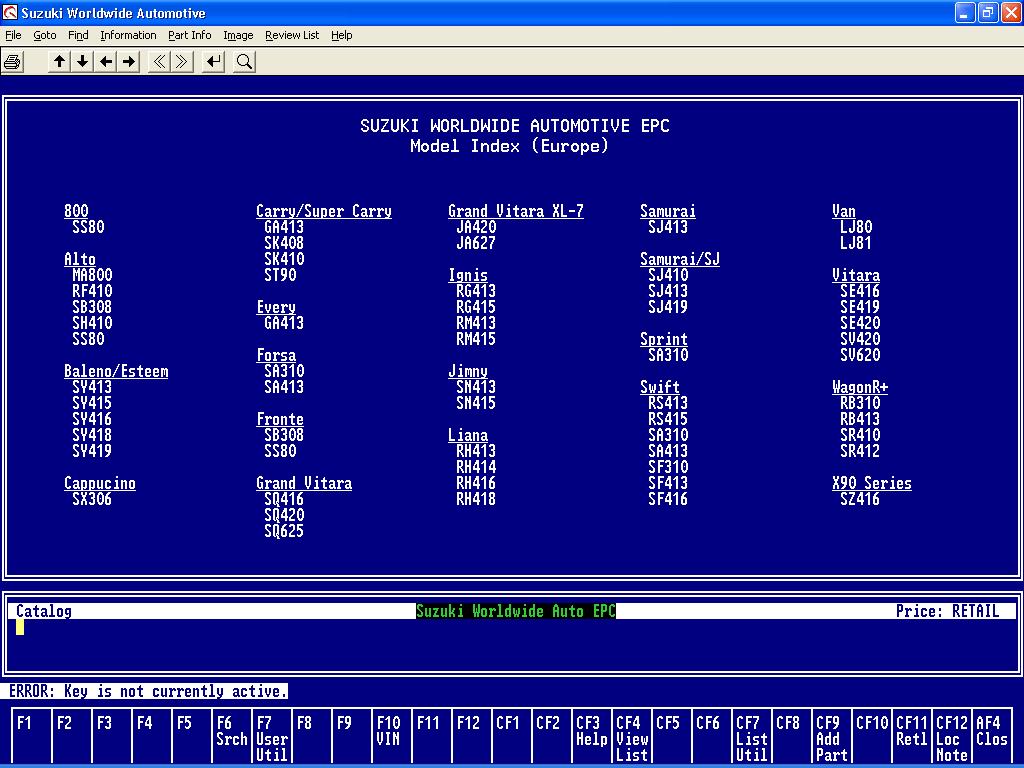Click the CF11 Retl key button
Image resolution: width=1024 pixels, height=768 pixels.
(911, 736)
